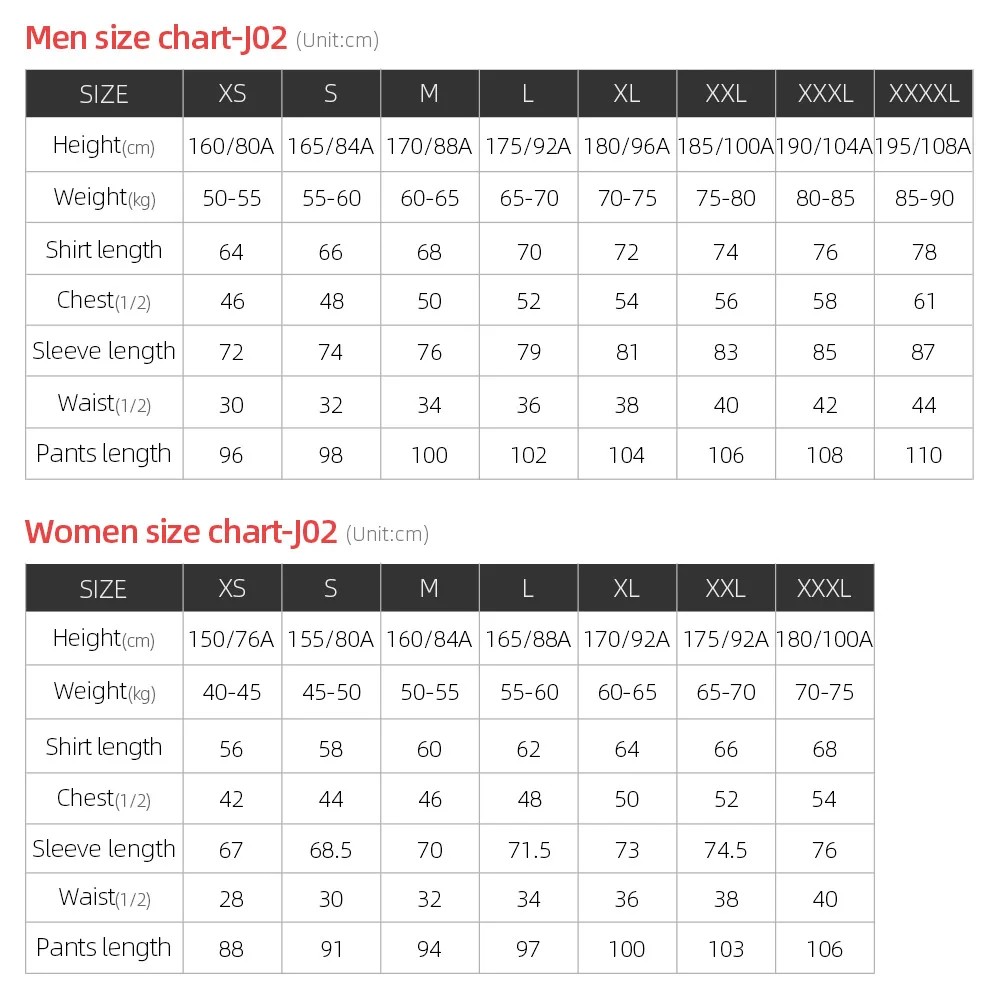
Task: Click the men's Shirt length row label
Action: point(104,250)
